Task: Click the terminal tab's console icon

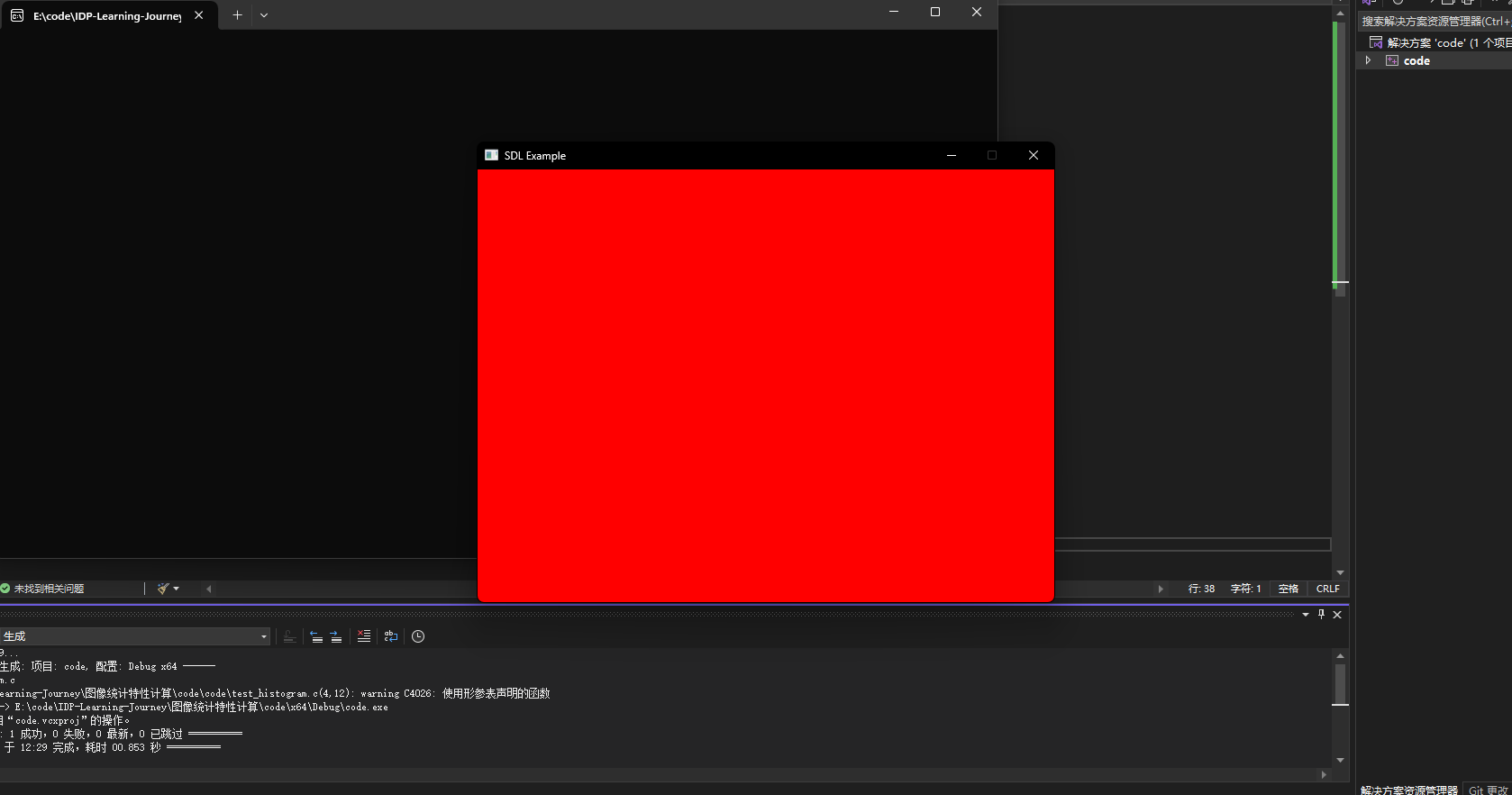Action: click(17, 15)
